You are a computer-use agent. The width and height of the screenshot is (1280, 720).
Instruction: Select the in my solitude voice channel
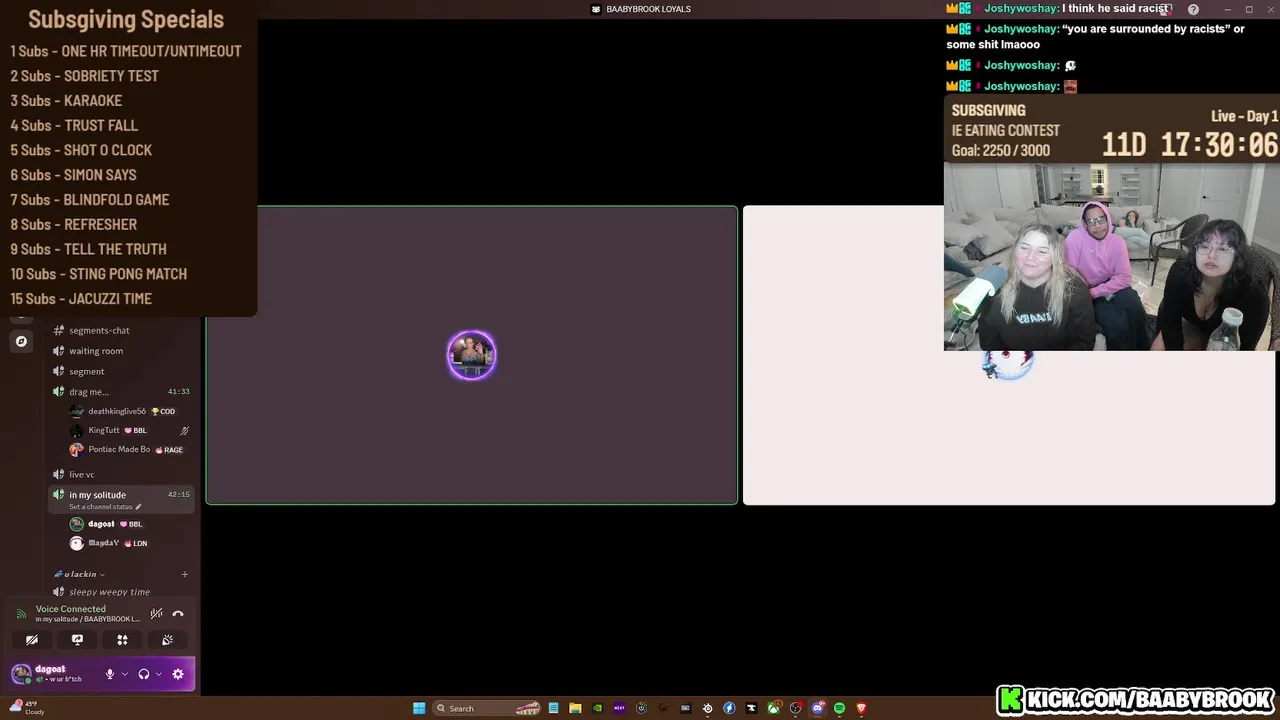(x=97, y=495)
